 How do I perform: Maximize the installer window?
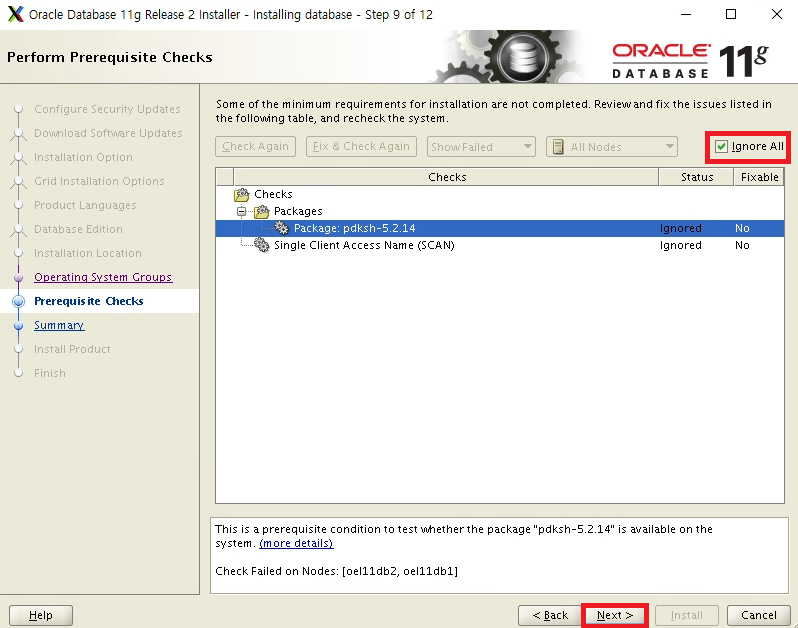[x=731, y=14]
